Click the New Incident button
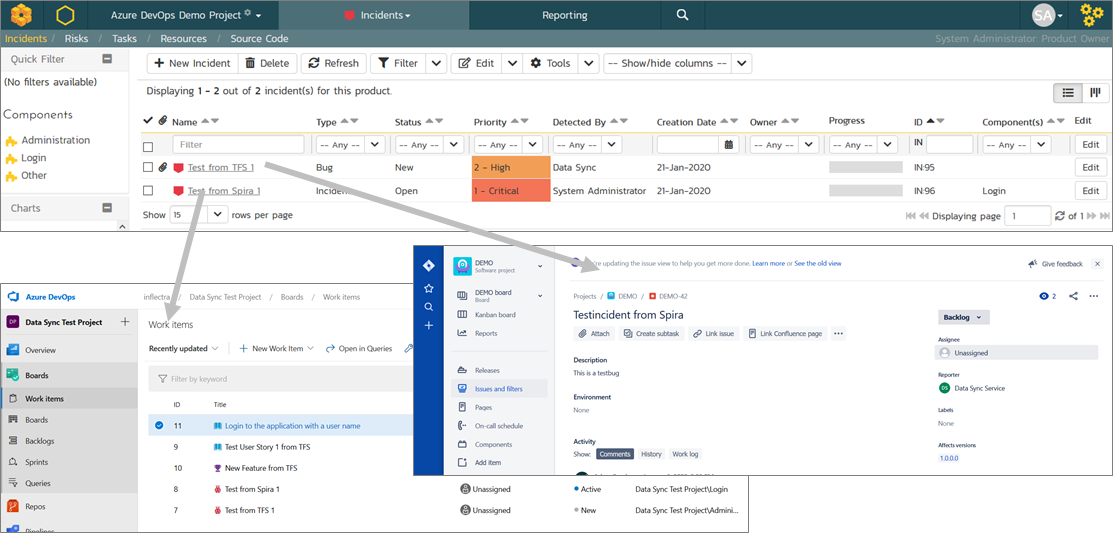The height and width of the screenshot is (533, 1113). [191, 63]
